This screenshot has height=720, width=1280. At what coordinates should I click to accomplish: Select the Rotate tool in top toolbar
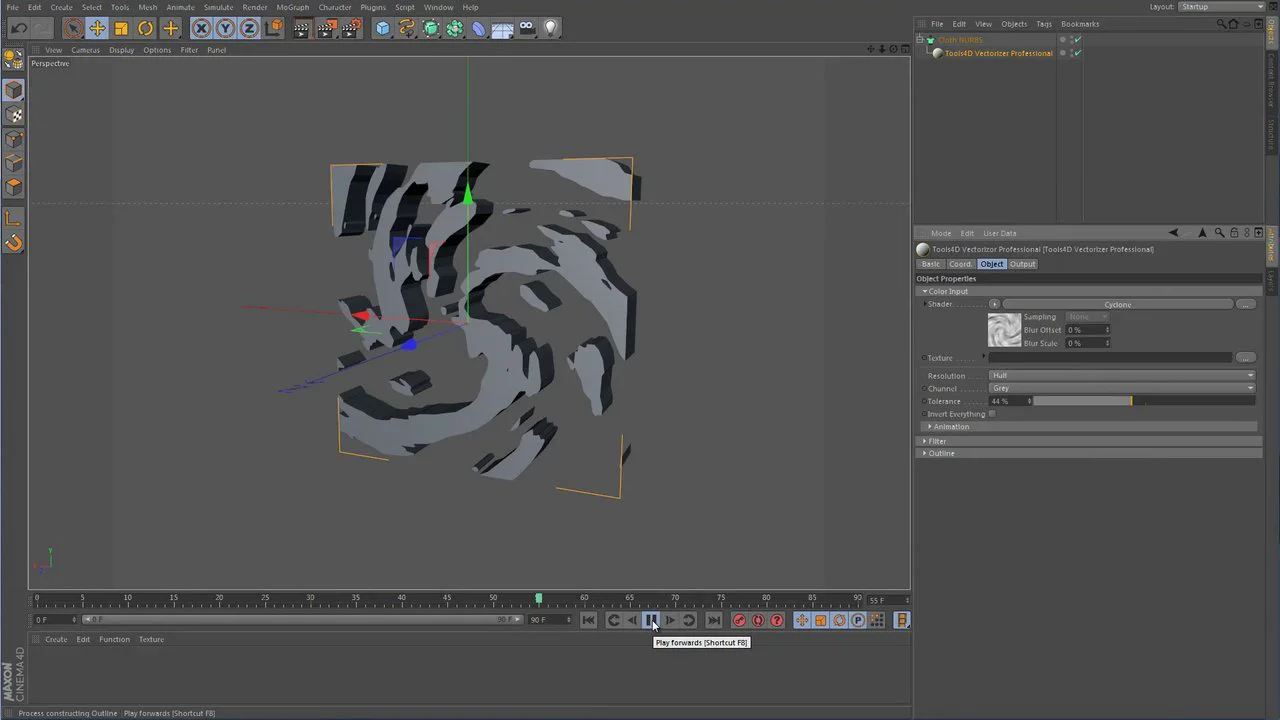tap(146, 29)
